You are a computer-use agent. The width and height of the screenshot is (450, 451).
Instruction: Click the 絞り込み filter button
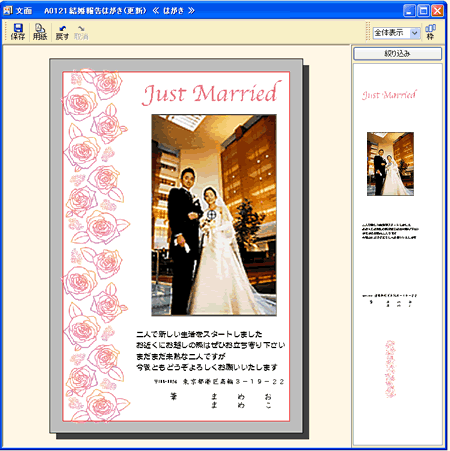click(x=397, y=53)
